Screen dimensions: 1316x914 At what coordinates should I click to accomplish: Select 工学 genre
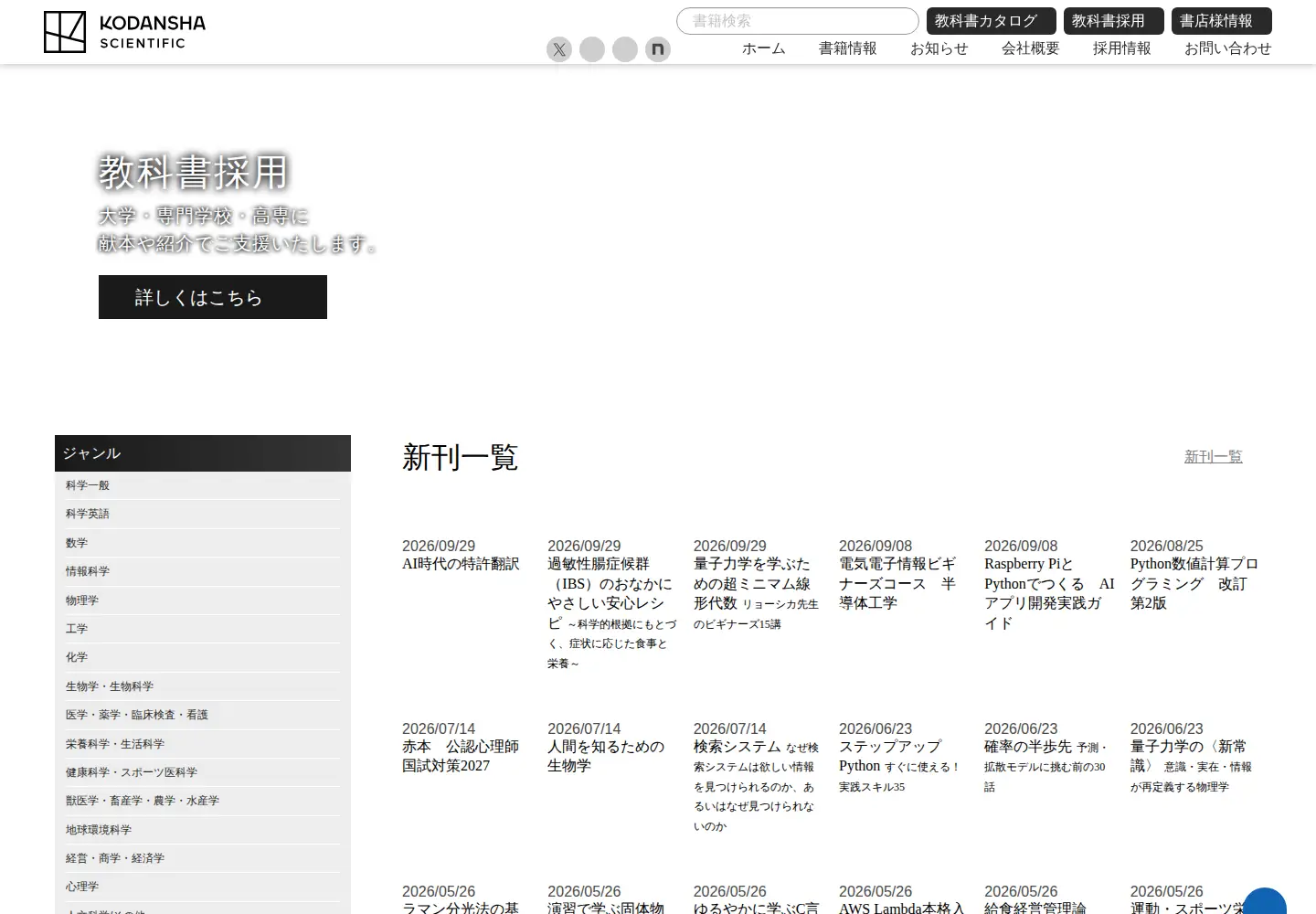[202, 629]
